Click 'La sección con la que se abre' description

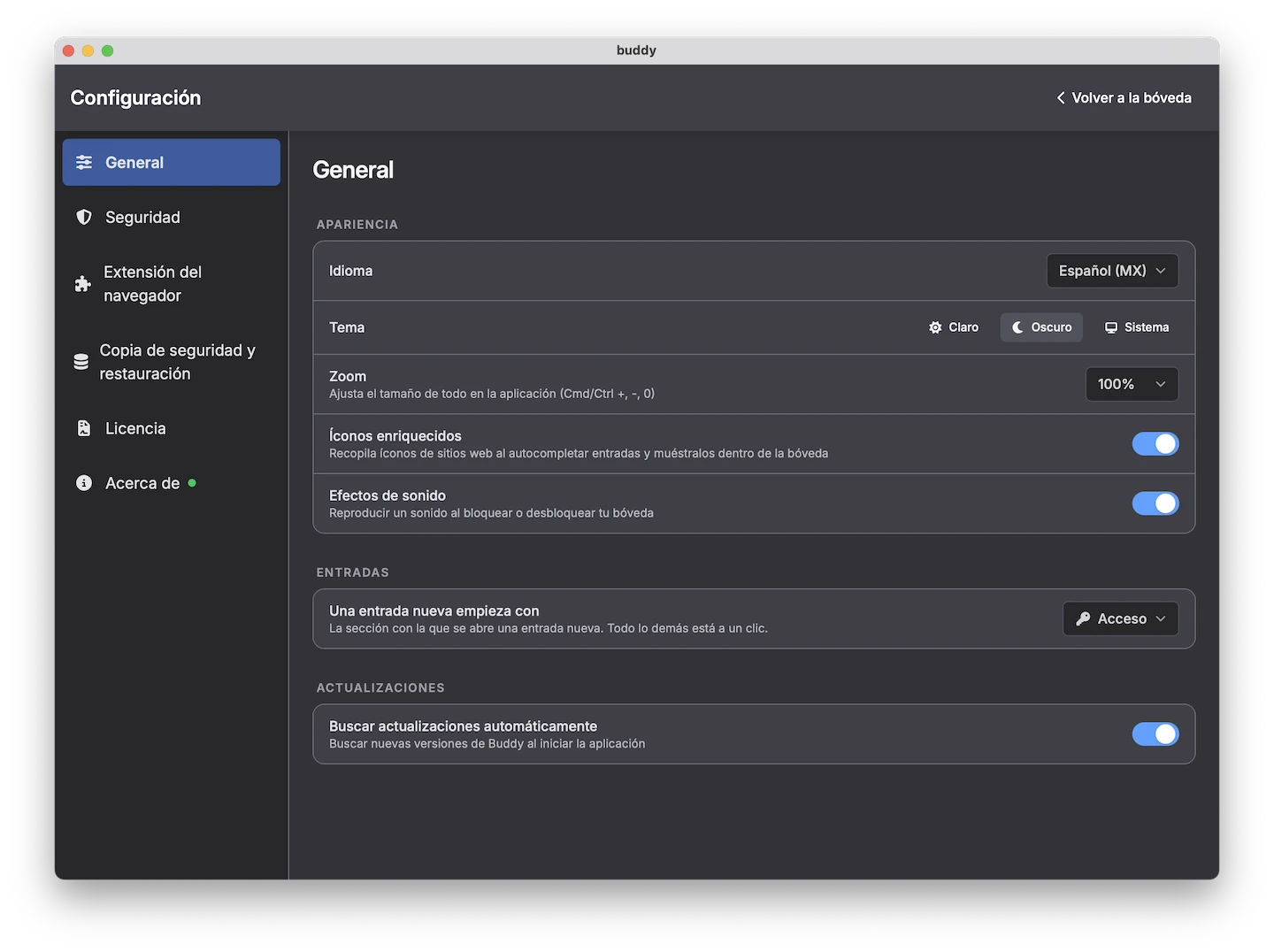click(x=549, y=628)
